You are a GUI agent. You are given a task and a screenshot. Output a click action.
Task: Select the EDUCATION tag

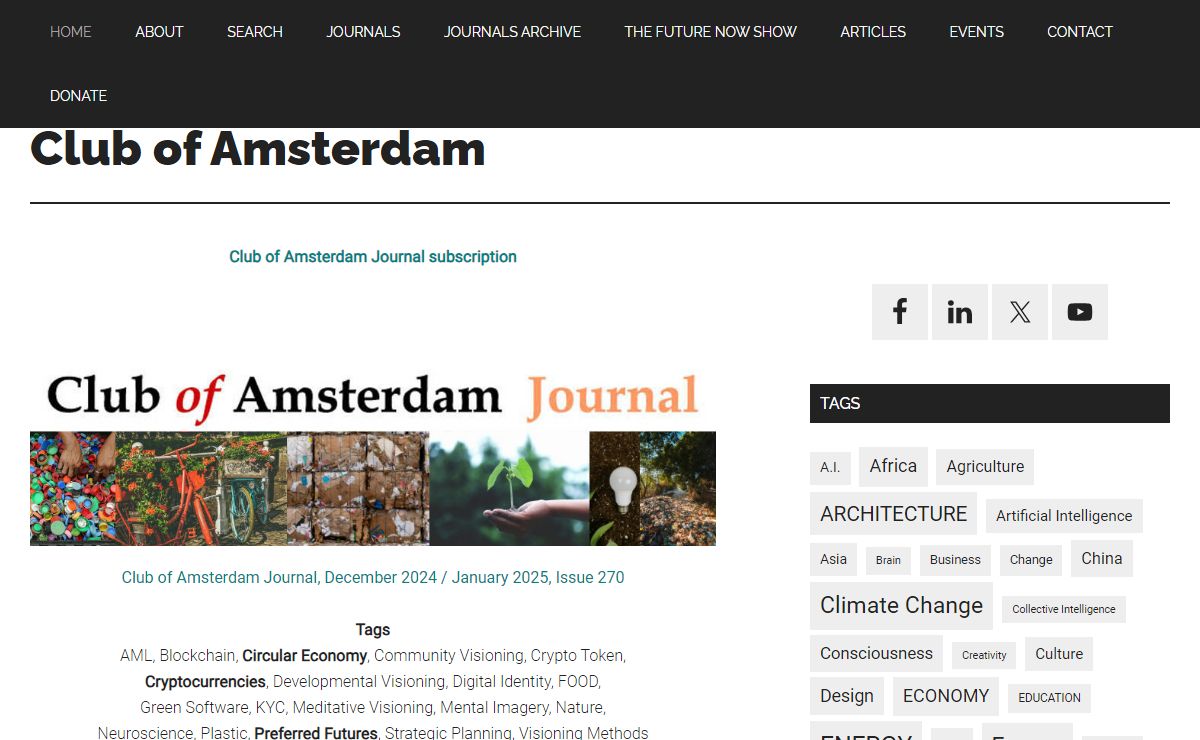(x=1050, y=698)
